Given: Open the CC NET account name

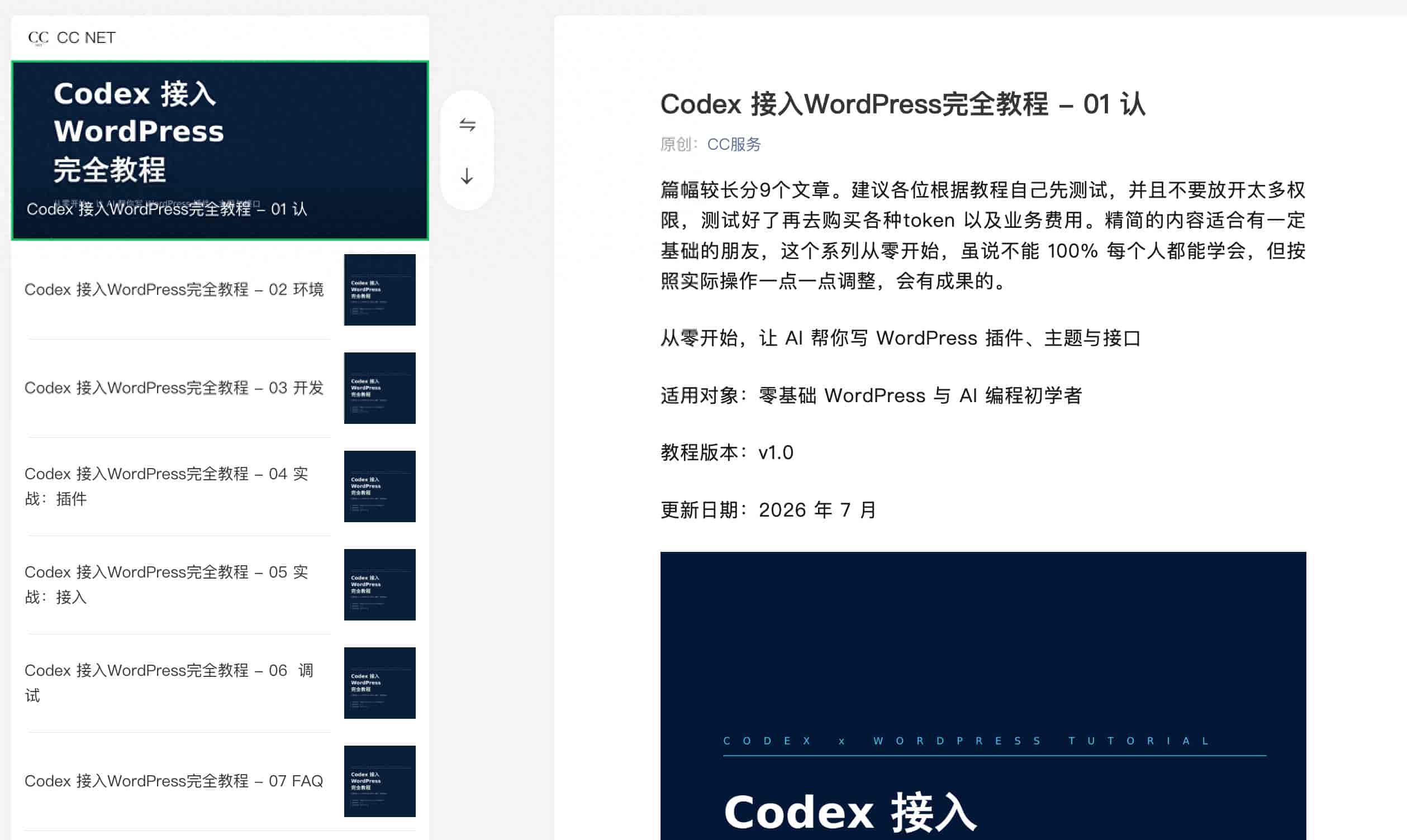Looking at the screenshot, I should [86, 38].
